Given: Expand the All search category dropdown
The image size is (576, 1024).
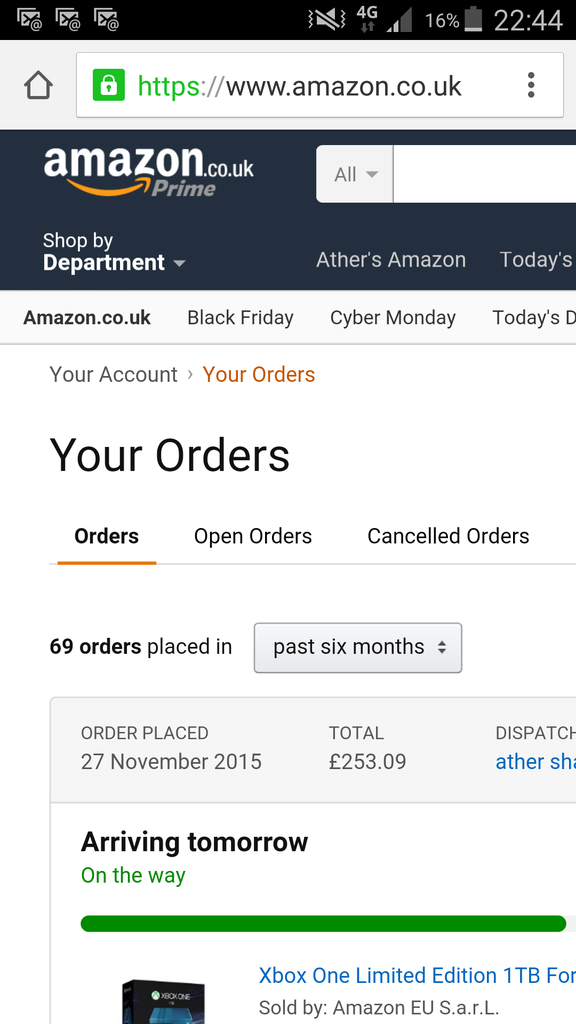Looking at the screenshot, I should [x=355, y=174].
